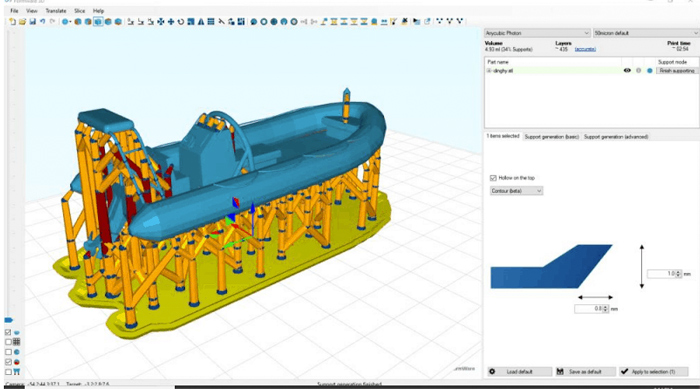Open the Anycubic Photon printer dropdown
This screenshot has width=700, height=390.
tap(537, 33)
